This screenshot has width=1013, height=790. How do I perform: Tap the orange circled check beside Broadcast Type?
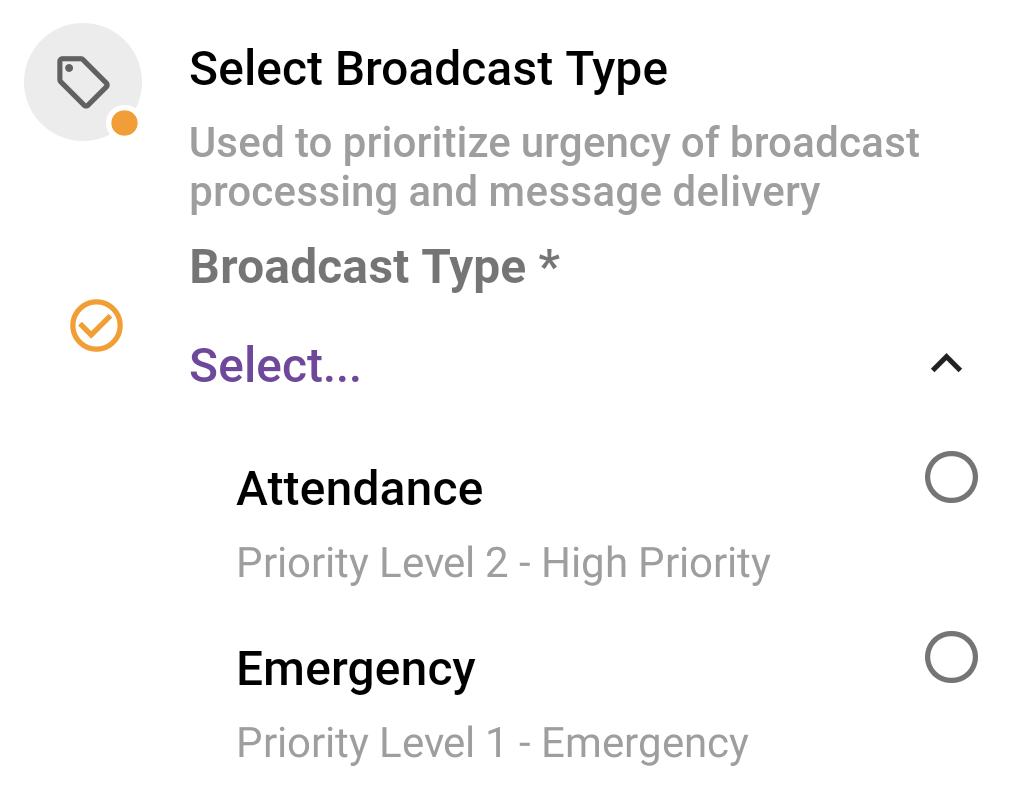[x=96, y=325]
